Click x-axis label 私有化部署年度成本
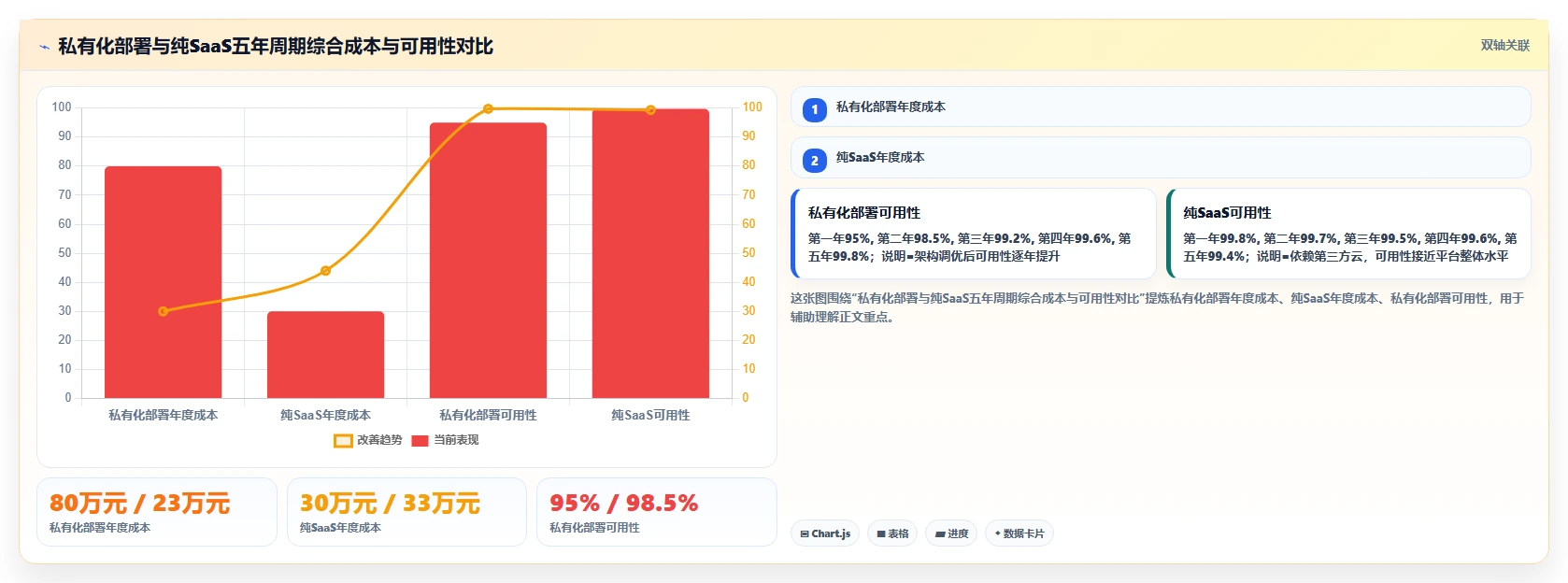 163,415
